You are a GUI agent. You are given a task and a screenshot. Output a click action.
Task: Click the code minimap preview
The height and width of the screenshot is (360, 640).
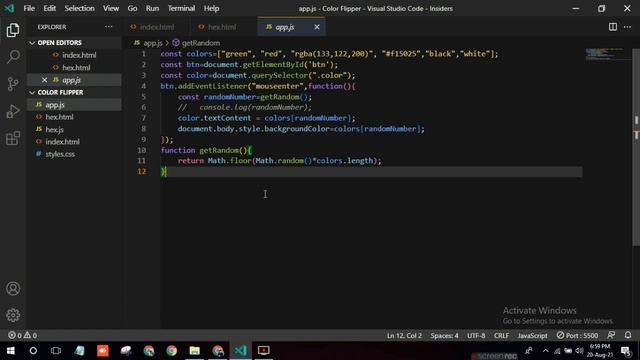(x=606, y=53)
